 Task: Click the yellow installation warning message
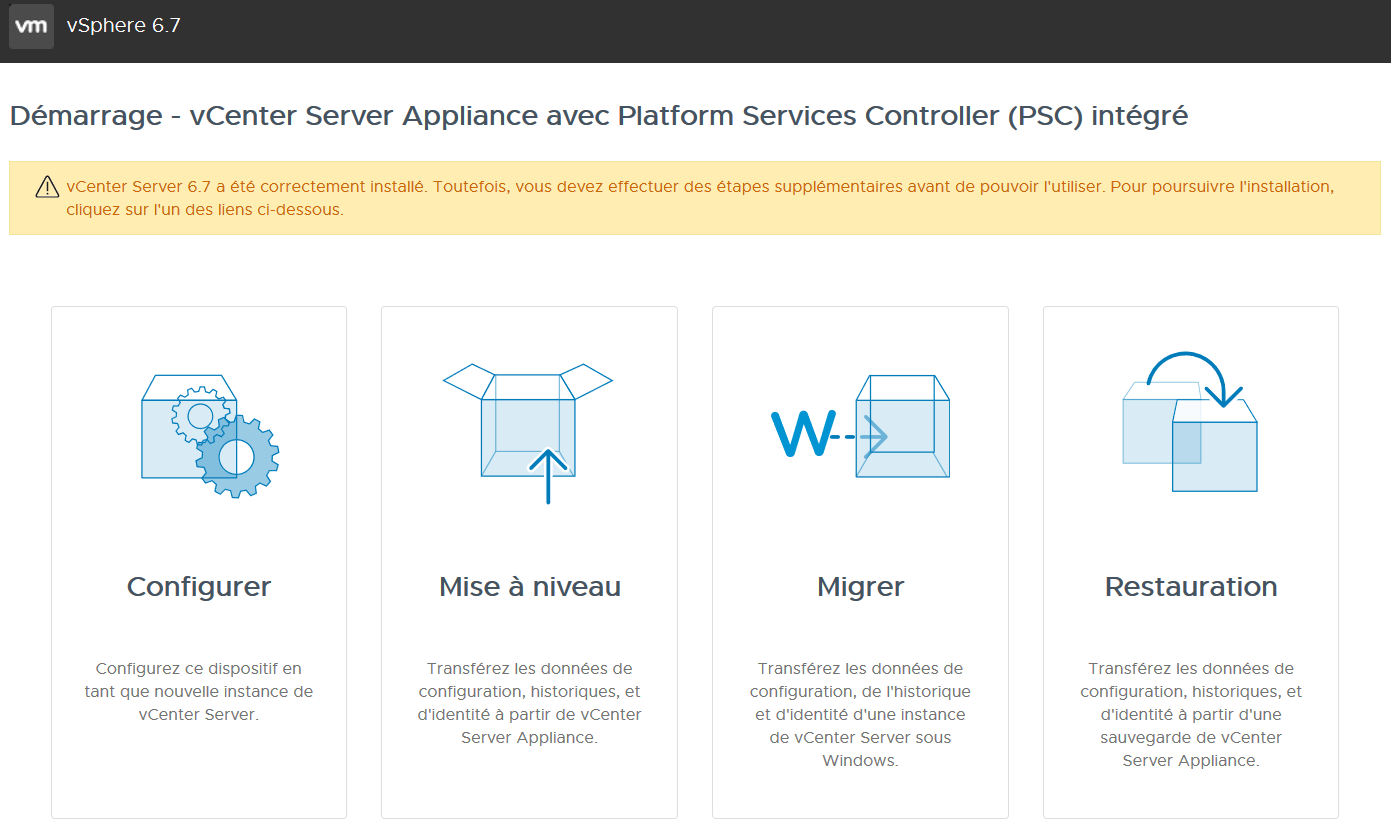tap(700, 198)
